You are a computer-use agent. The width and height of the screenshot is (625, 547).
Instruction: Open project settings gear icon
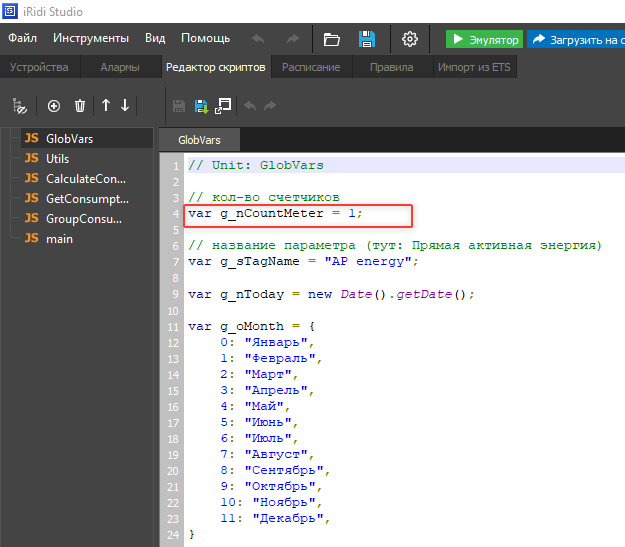click(x=410, y=39)
